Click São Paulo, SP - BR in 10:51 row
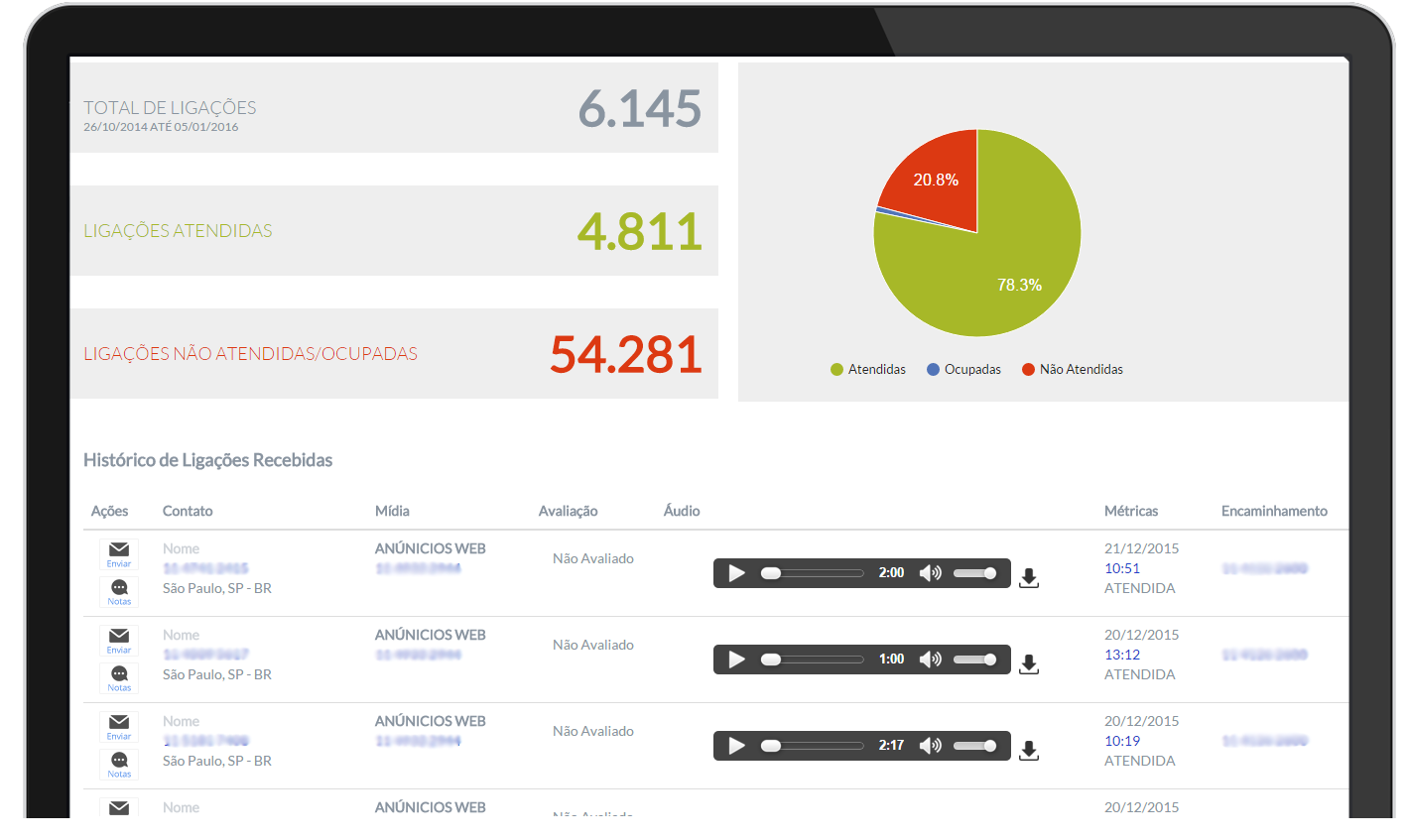This screenshot has width=1409, height=840. tap(217, 588)
